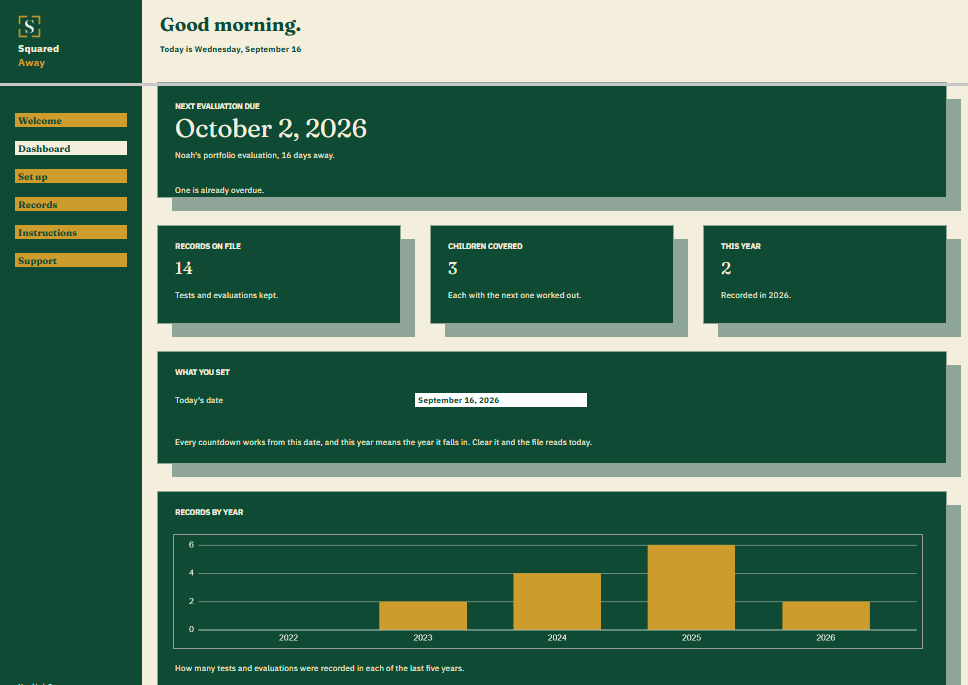The height and width of the screenshot is (685, 968).
Task: Click the October 2, 2026 due date
Action: [270, 128]
